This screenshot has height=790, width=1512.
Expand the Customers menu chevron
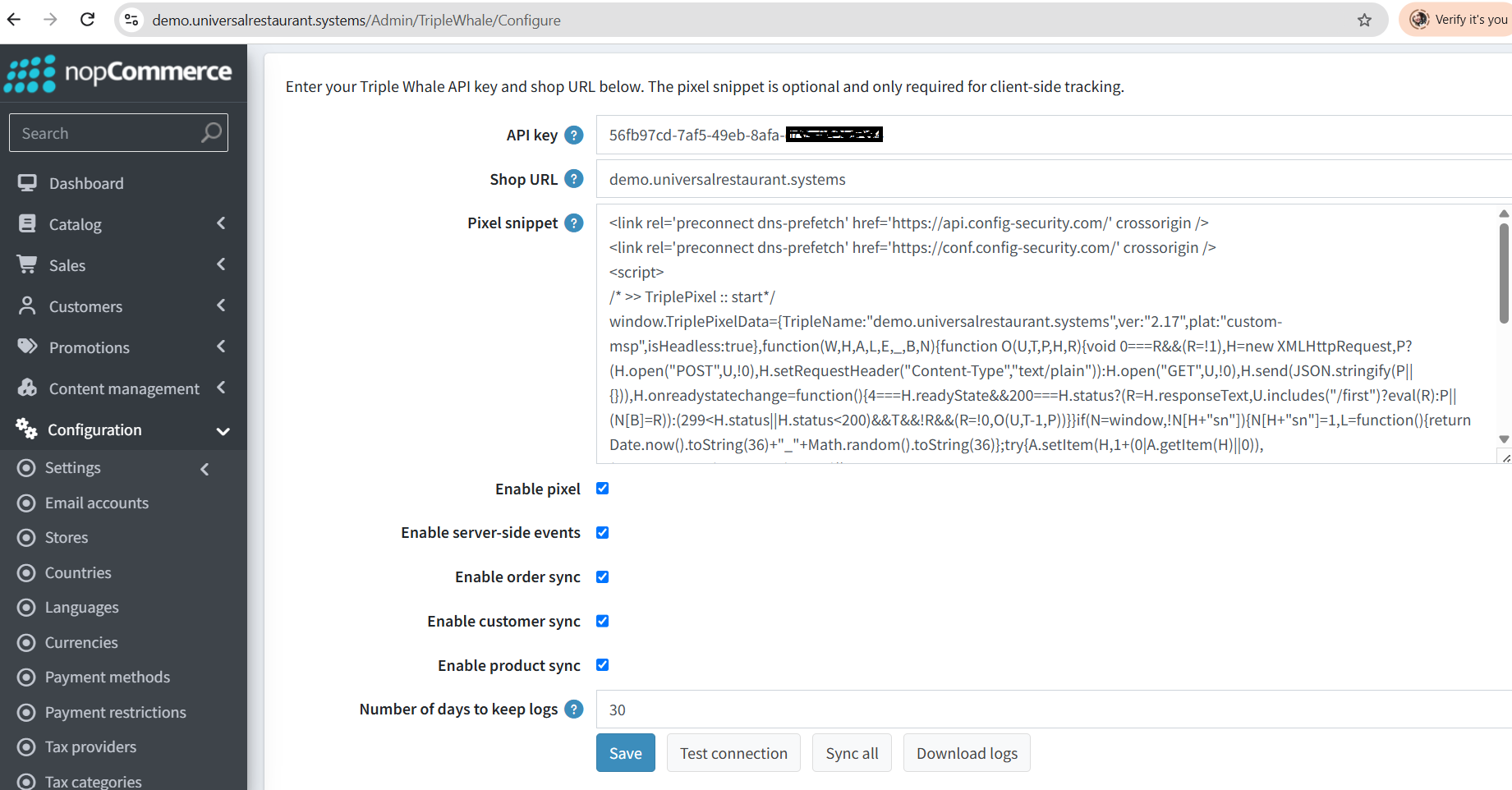(221, 305)
